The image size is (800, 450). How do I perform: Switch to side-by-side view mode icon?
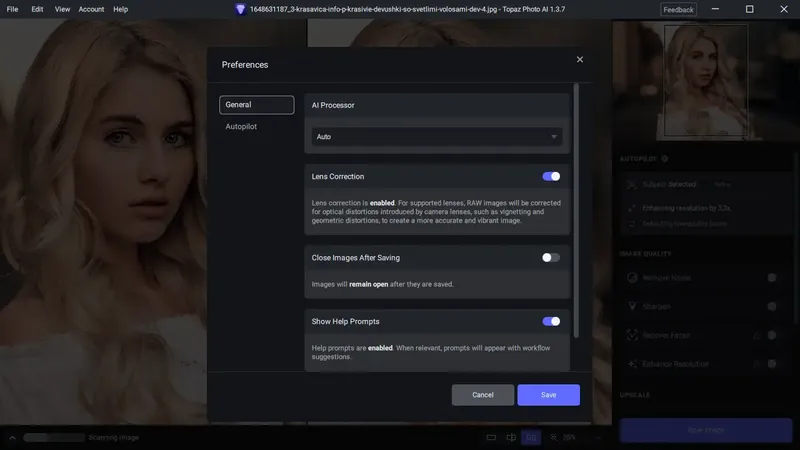[x=531, y=437]
